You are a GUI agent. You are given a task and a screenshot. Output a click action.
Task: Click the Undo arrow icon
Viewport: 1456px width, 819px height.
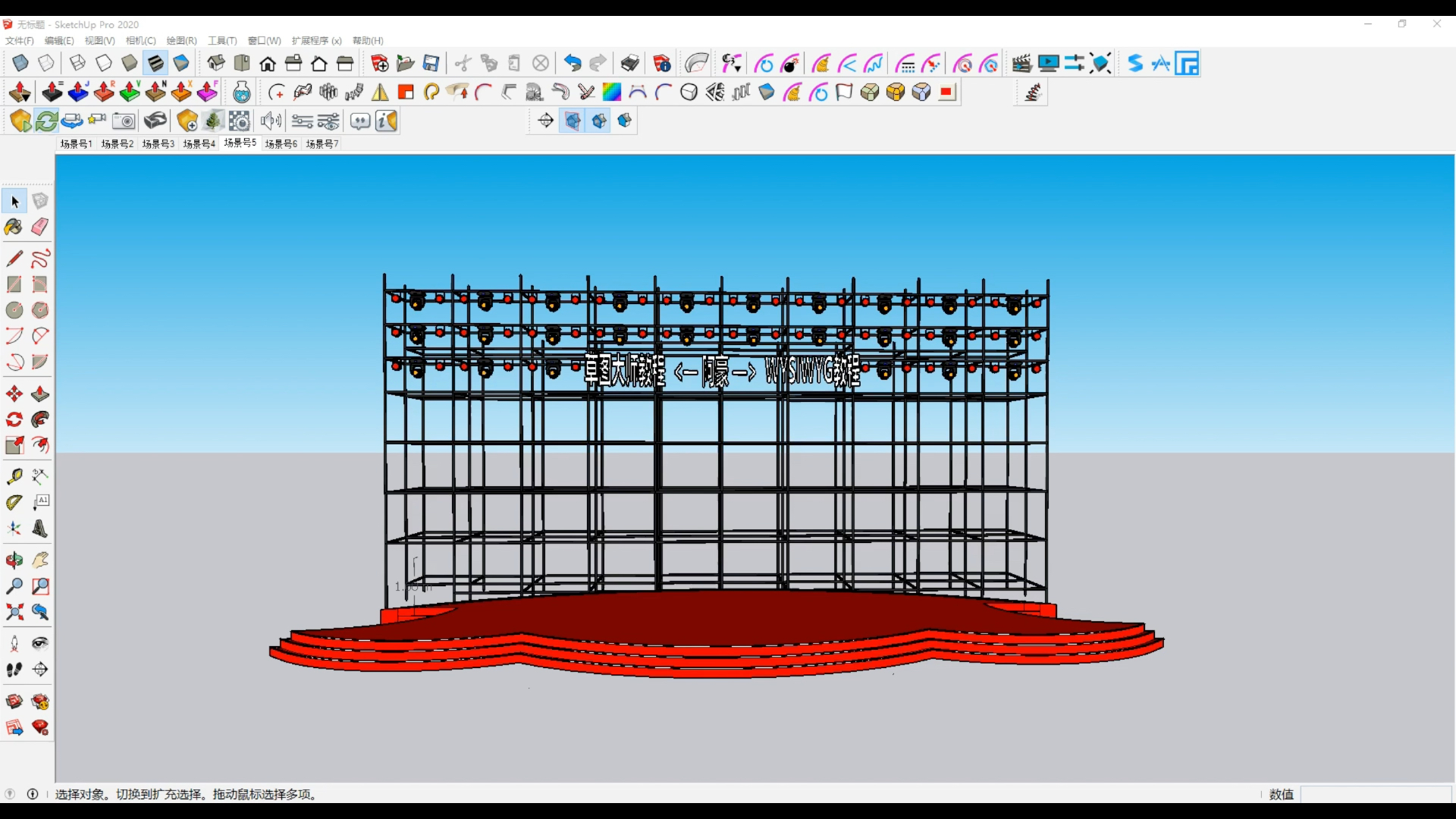click(573, 64)
